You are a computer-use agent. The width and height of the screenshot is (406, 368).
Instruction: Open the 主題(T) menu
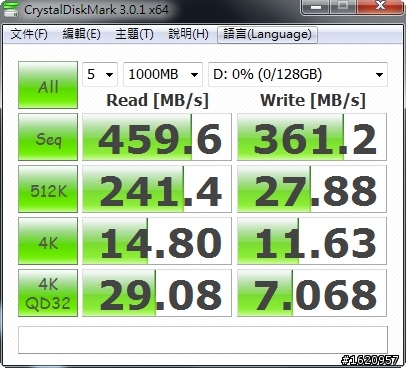tap(134, 34)
